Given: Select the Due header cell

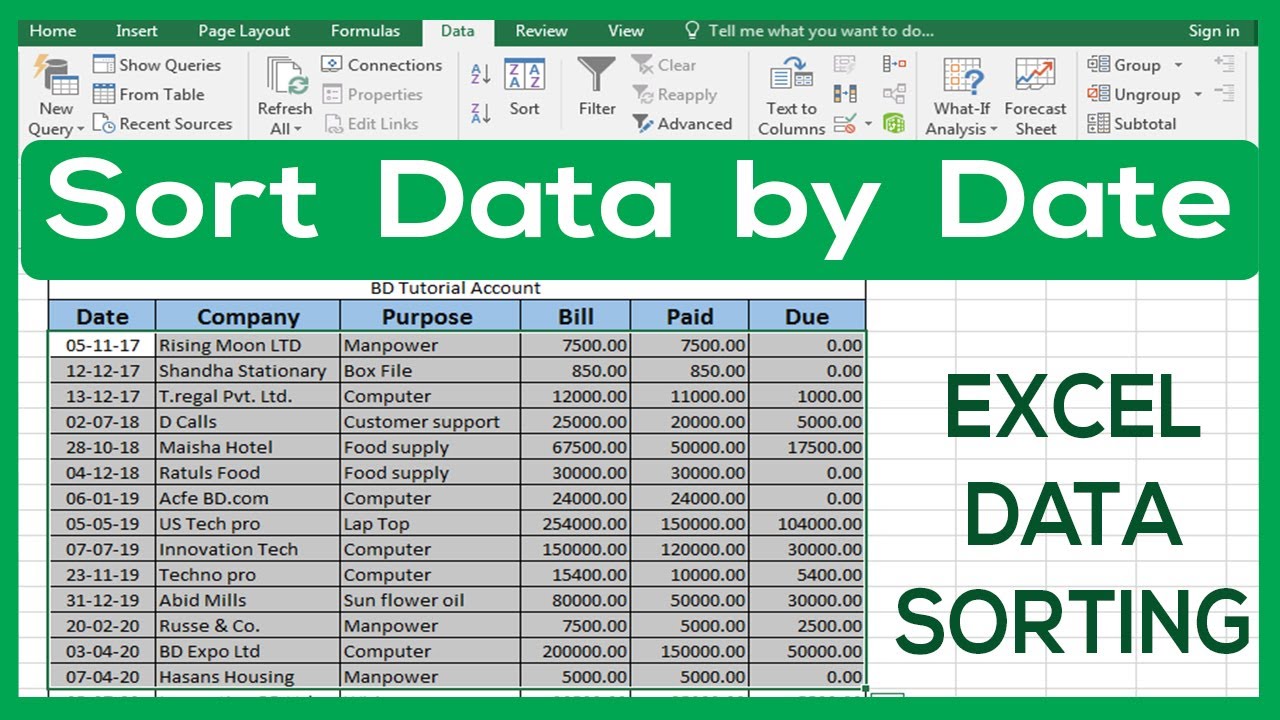Looking at the screenshot, I should tap(807, 317).
